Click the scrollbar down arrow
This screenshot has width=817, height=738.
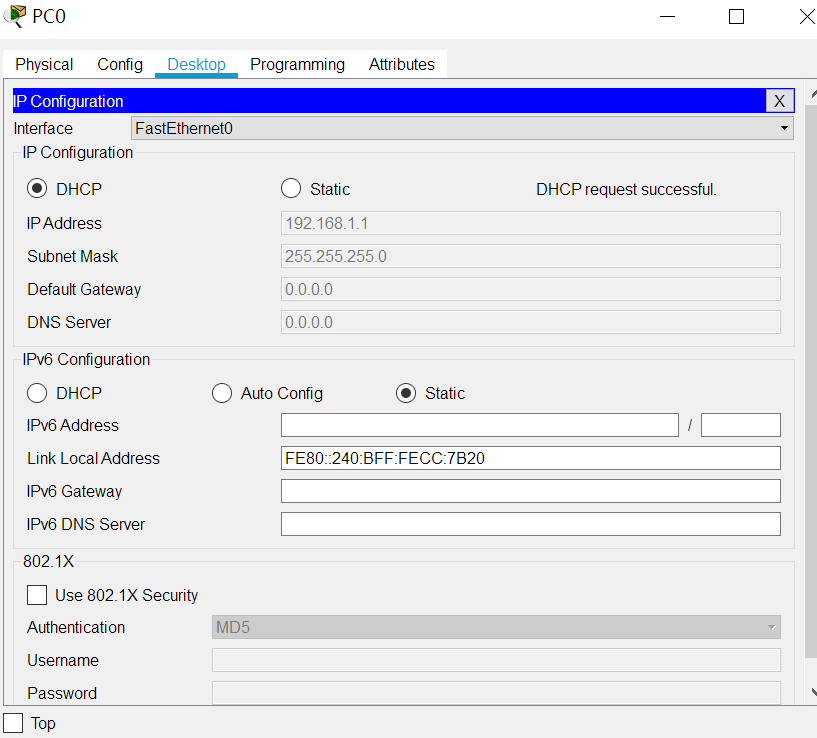(812, 692)
